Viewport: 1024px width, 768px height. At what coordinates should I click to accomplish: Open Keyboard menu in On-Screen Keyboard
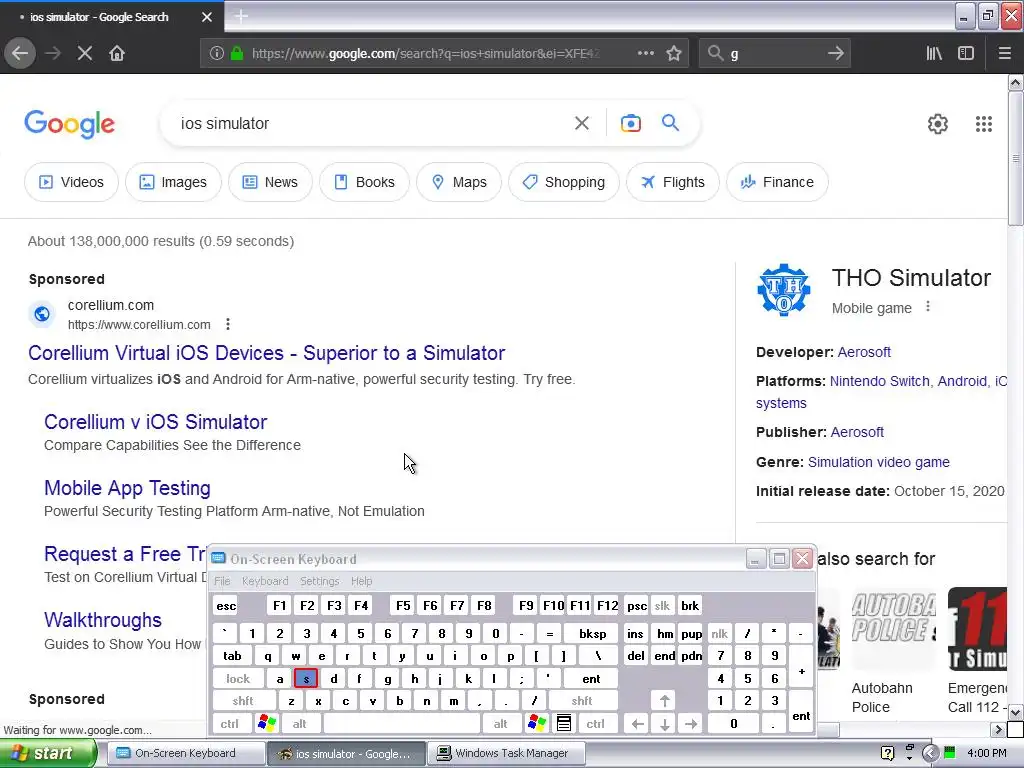pos(264,581)
